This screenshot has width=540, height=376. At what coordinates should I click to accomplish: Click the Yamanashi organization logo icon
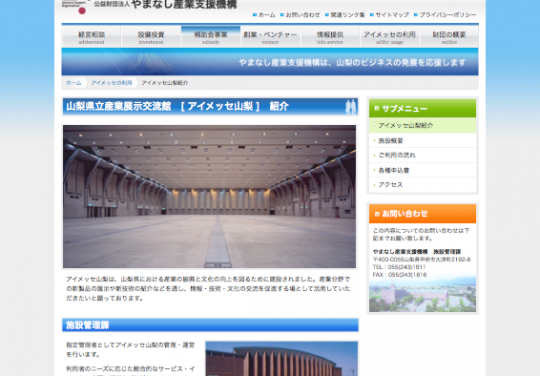pos(76,7)
